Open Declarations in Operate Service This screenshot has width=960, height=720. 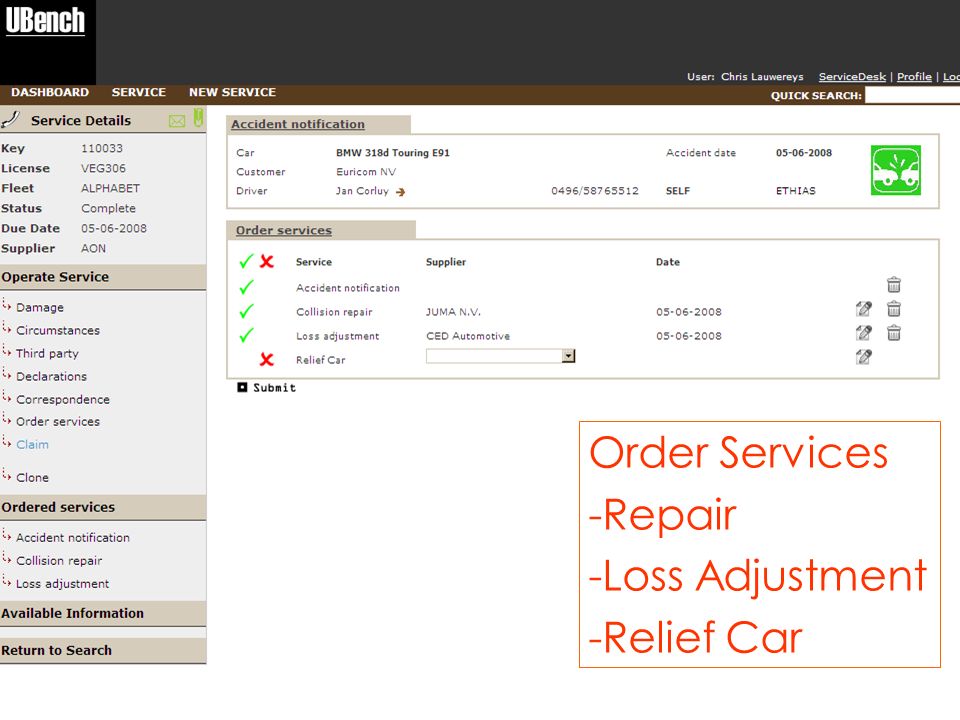[51, 377]
